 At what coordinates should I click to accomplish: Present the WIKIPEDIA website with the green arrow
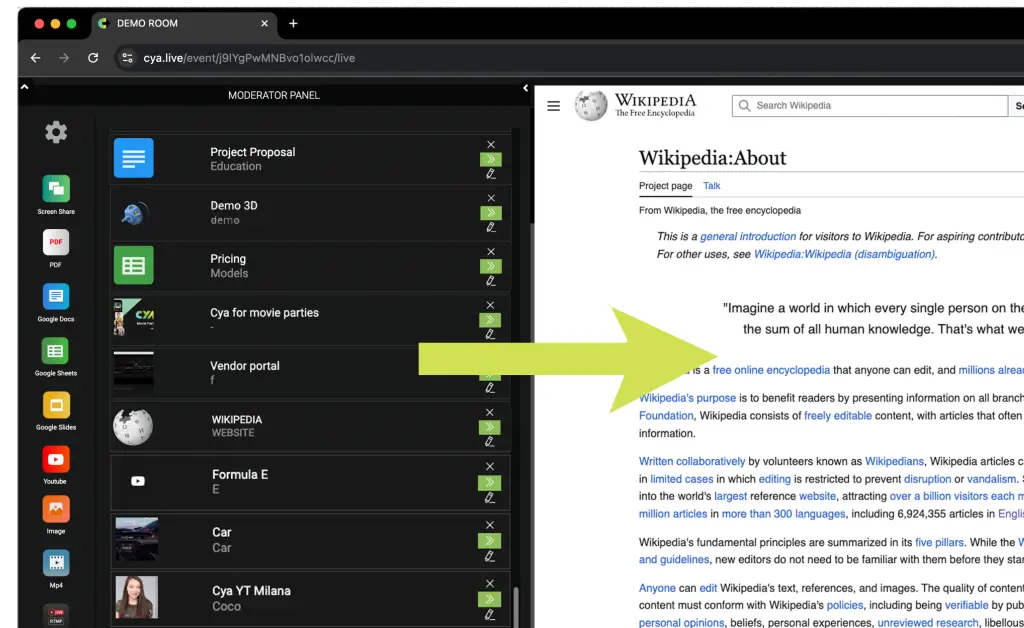[490, 427]
